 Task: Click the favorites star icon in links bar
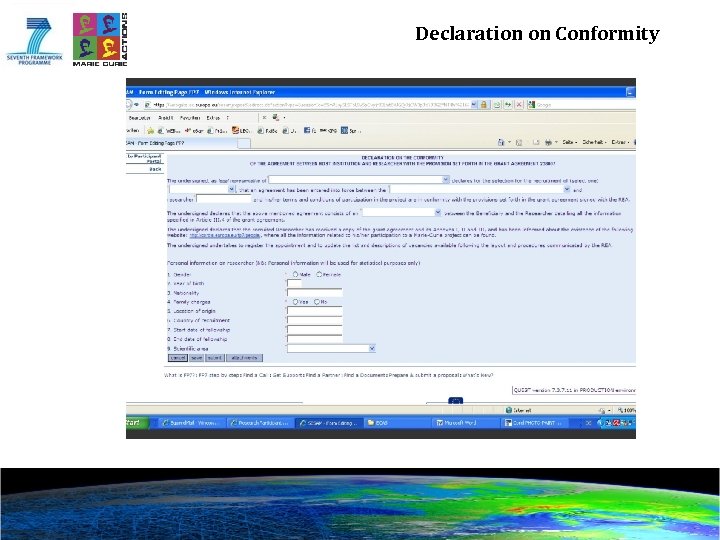[x=150, y=131]
